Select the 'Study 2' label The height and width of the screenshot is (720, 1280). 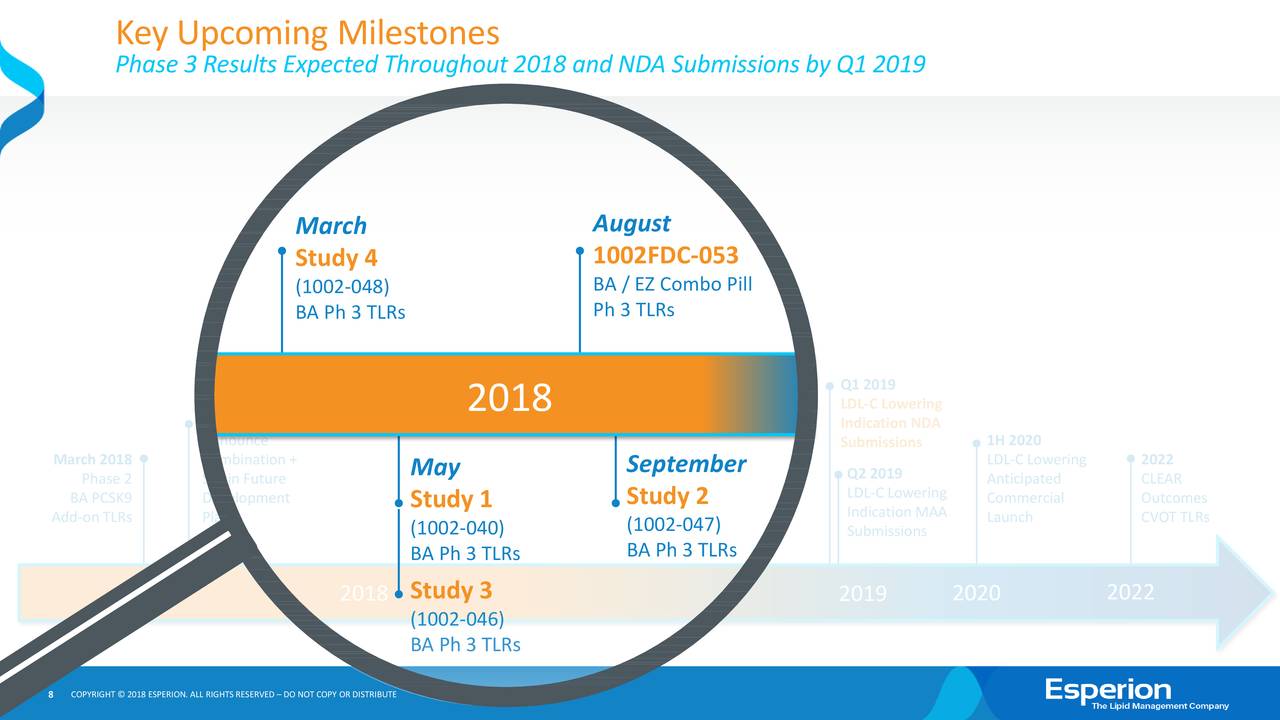point(668,496)
